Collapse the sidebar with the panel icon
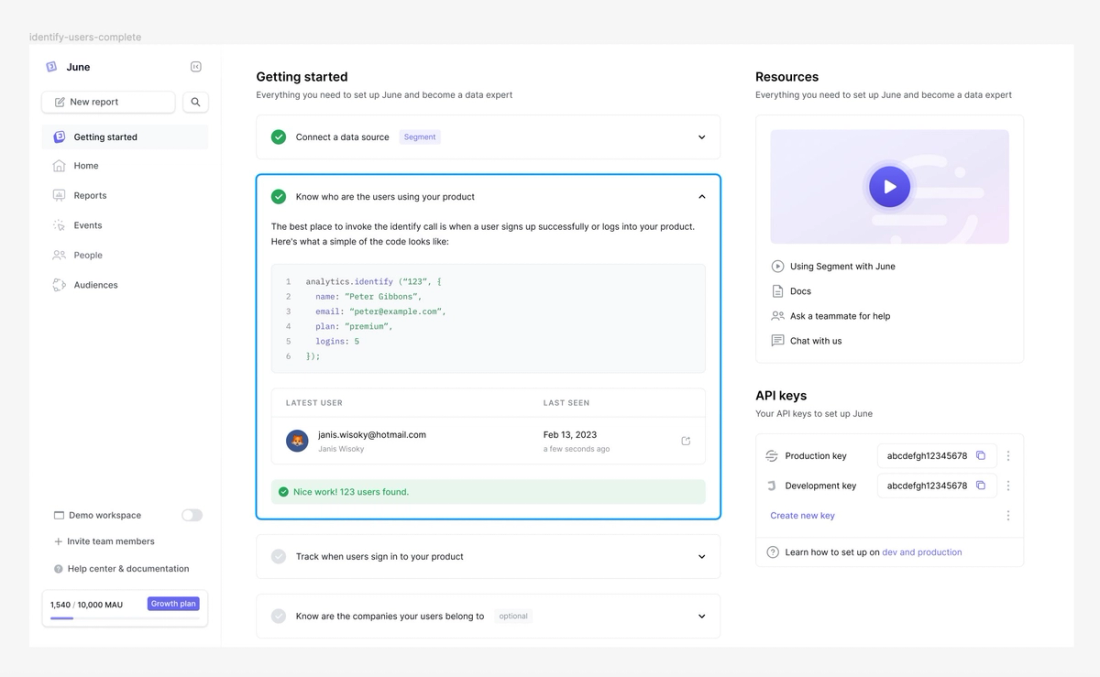 (x=196, y=67)
